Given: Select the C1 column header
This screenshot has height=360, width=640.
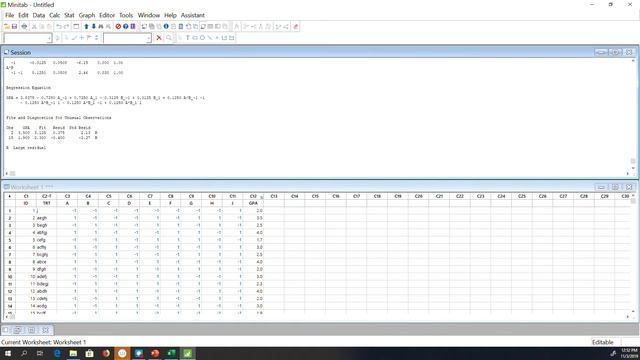Looking at the screenshot, I should (26, 196).
